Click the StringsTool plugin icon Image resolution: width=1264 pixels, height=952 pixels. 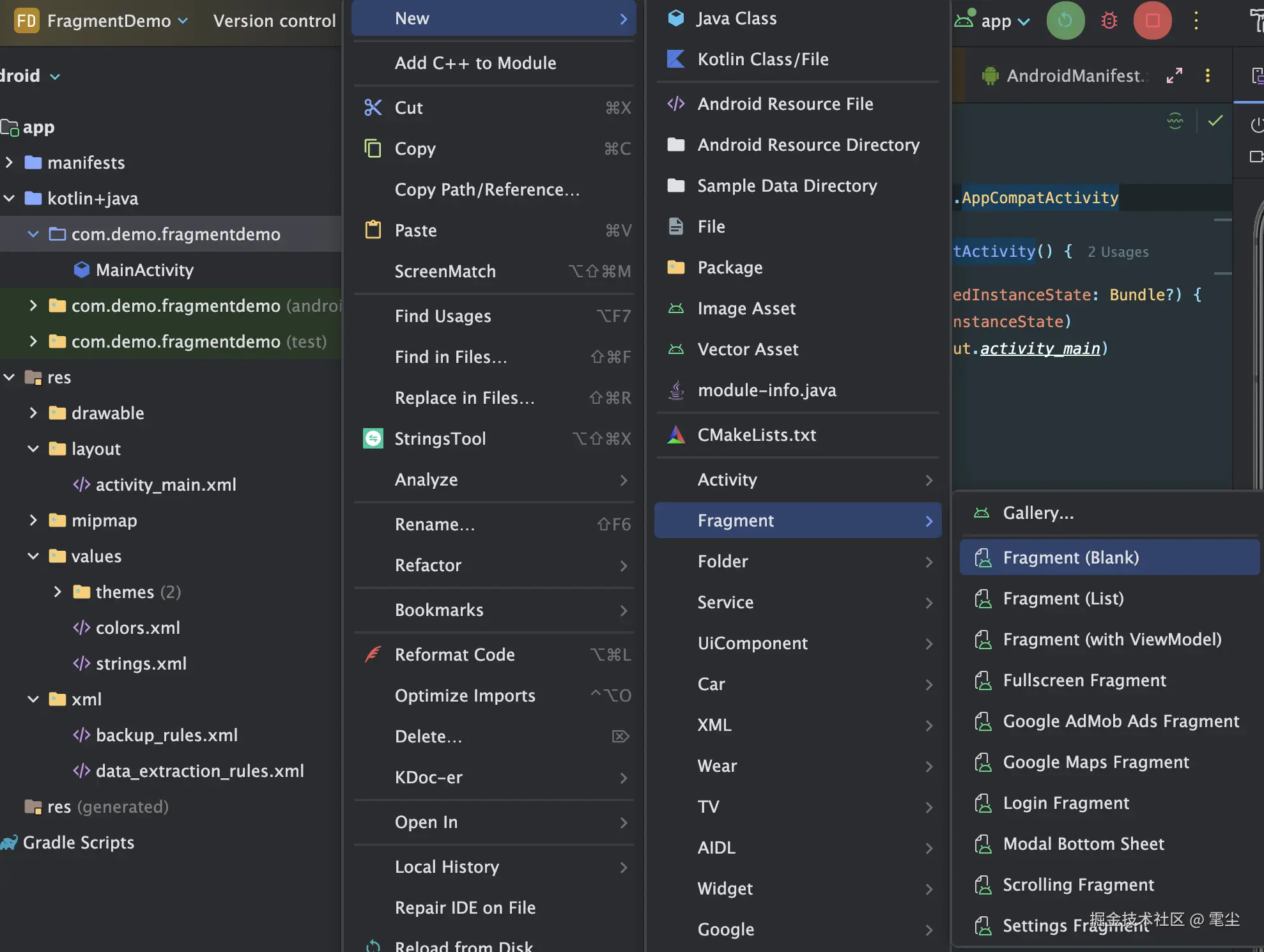tap(373, 438)
